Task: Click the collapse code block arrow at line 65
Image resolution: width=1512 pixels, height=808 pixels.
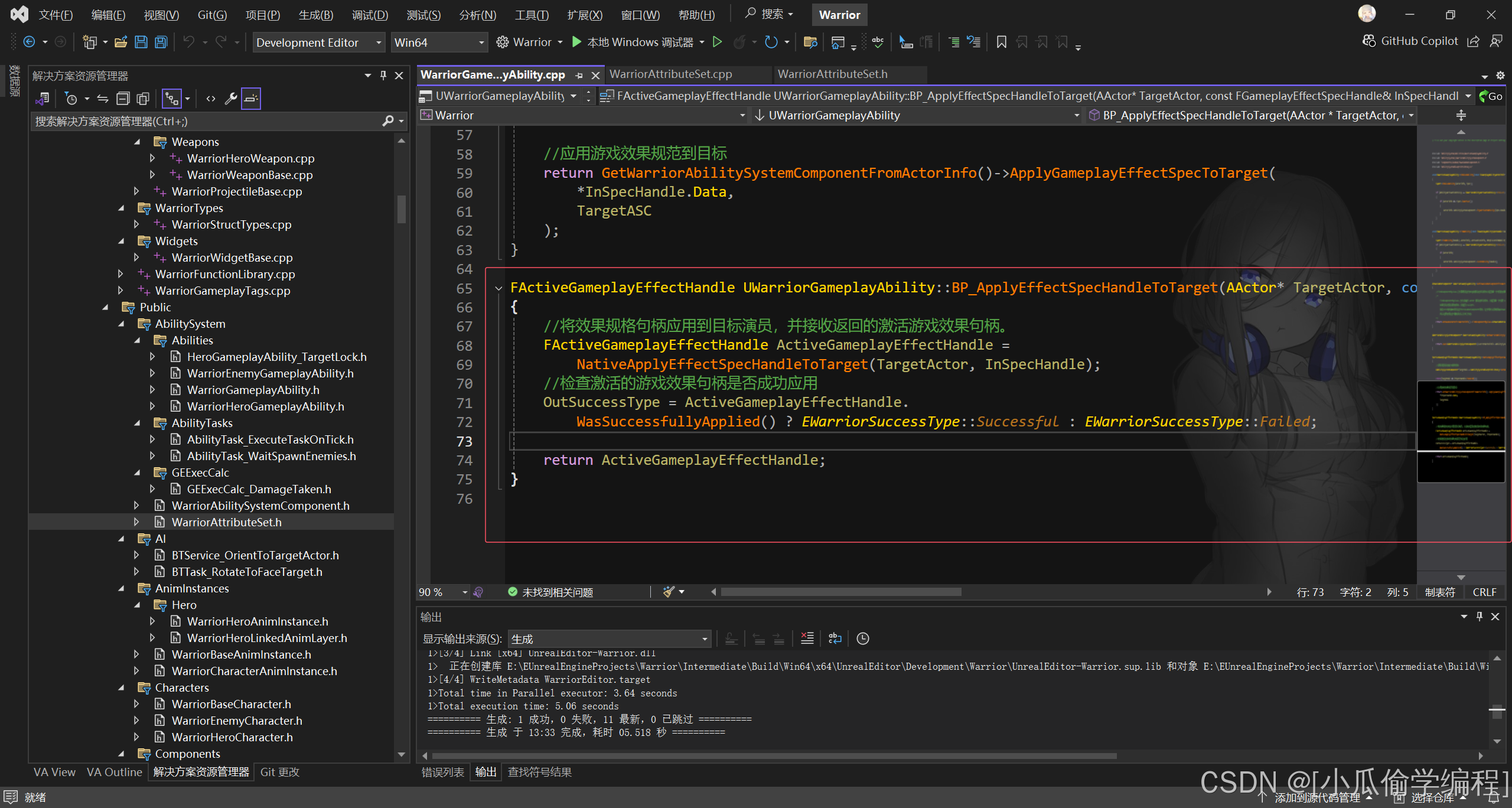Action: [x=497, y=287]
